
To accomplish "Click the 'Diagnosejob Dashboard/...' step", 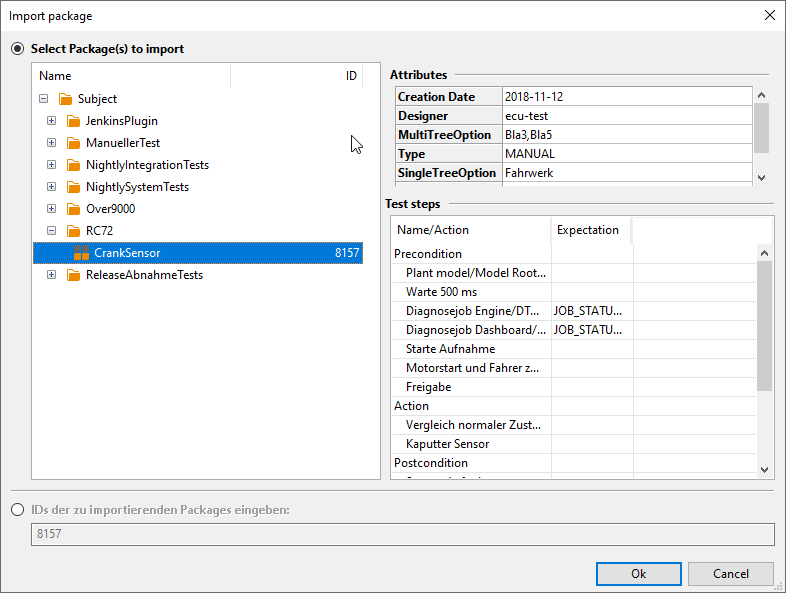I will point(476,330).
